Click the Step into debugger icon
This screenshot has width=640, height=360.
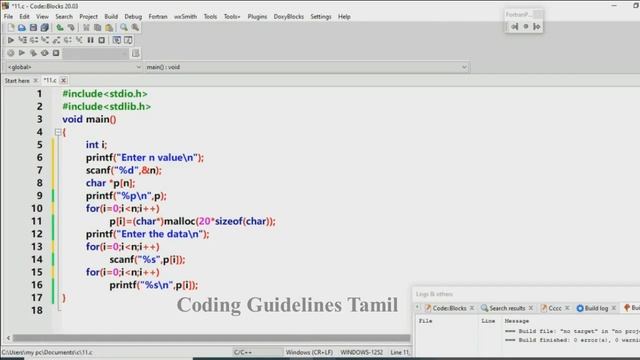(x=45, y=40)
